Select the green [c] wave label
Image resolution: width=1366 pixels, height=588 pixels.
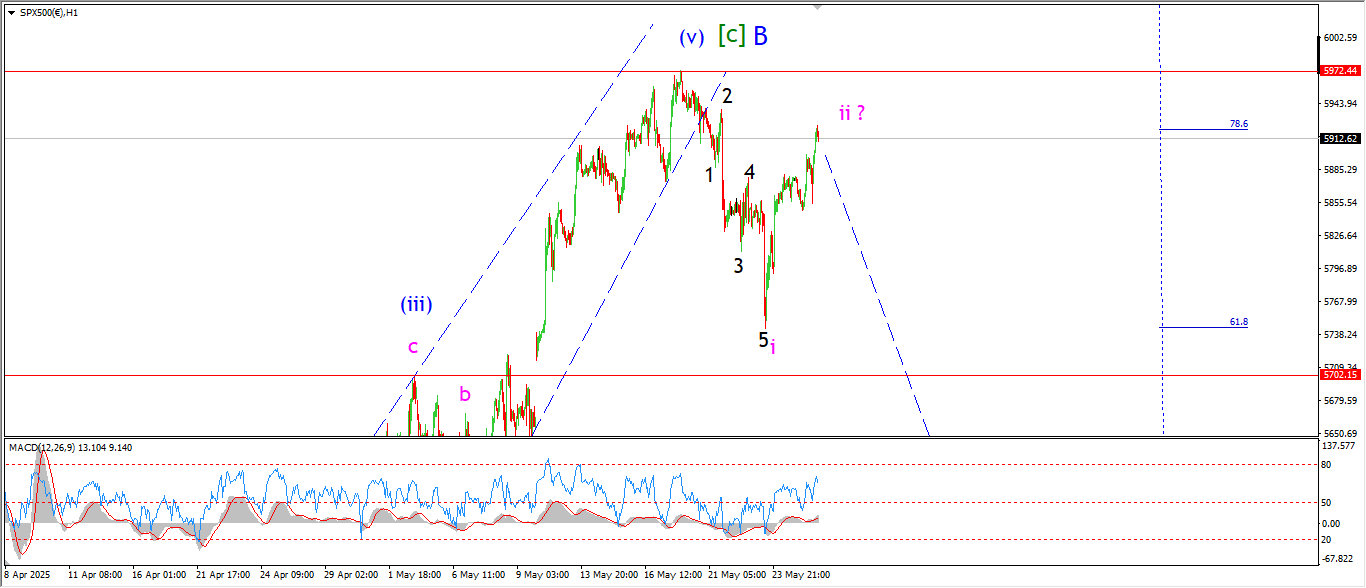pos(731,36)
